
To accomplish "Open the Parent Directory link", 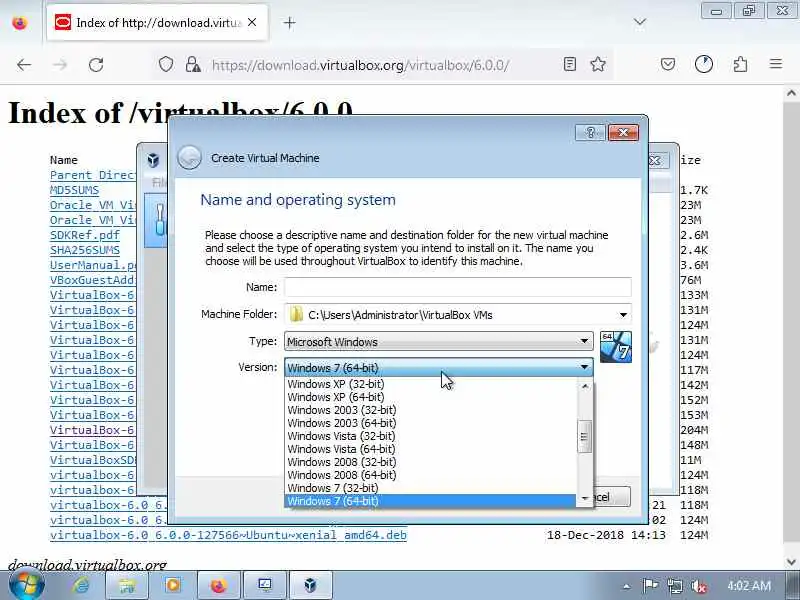I will 93,175.
